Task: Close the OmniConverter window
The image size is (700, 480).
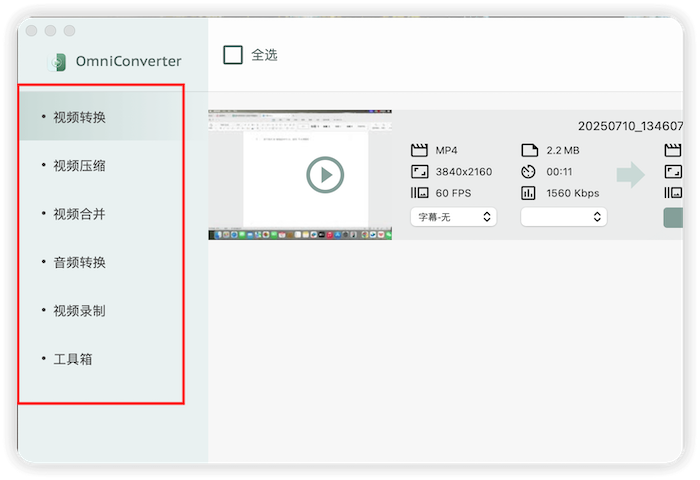Action: click(32, 31)
